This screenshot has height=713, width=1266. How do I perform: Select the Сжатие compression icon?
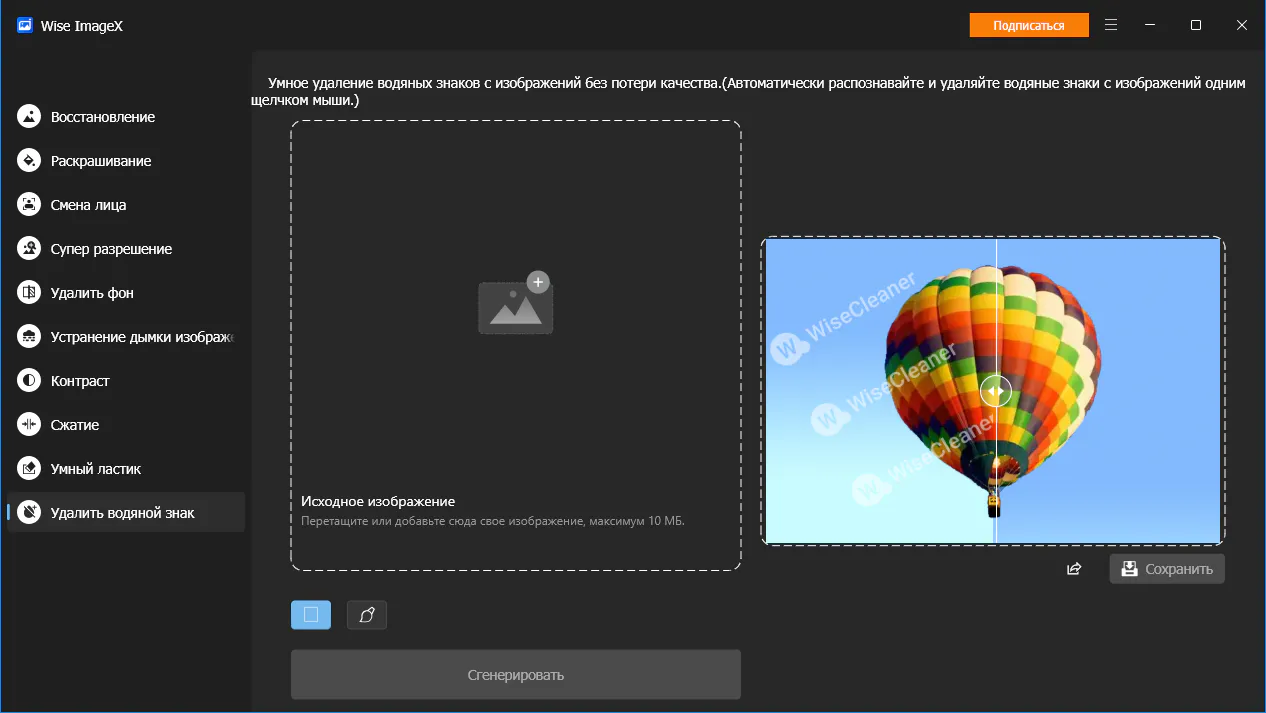pos(30,425)
